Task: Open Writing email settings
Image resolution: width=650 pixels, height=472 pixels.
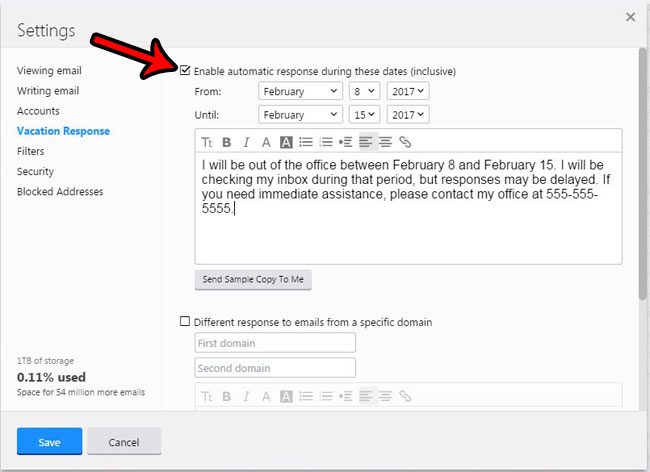Action: point(48,91)
